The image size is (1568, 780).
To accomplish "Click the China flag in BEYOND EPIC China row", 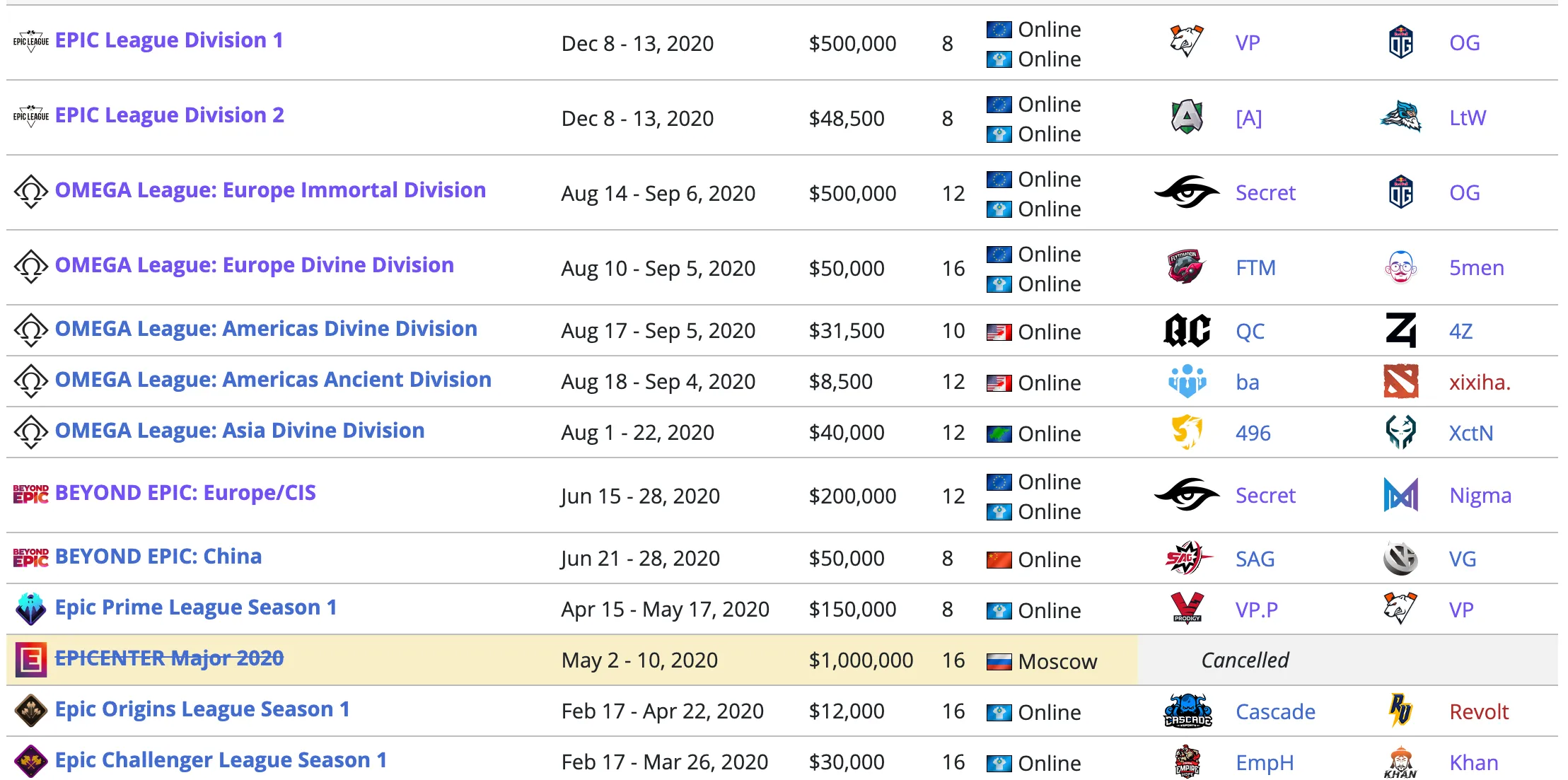I will click(x=999, y=560).
